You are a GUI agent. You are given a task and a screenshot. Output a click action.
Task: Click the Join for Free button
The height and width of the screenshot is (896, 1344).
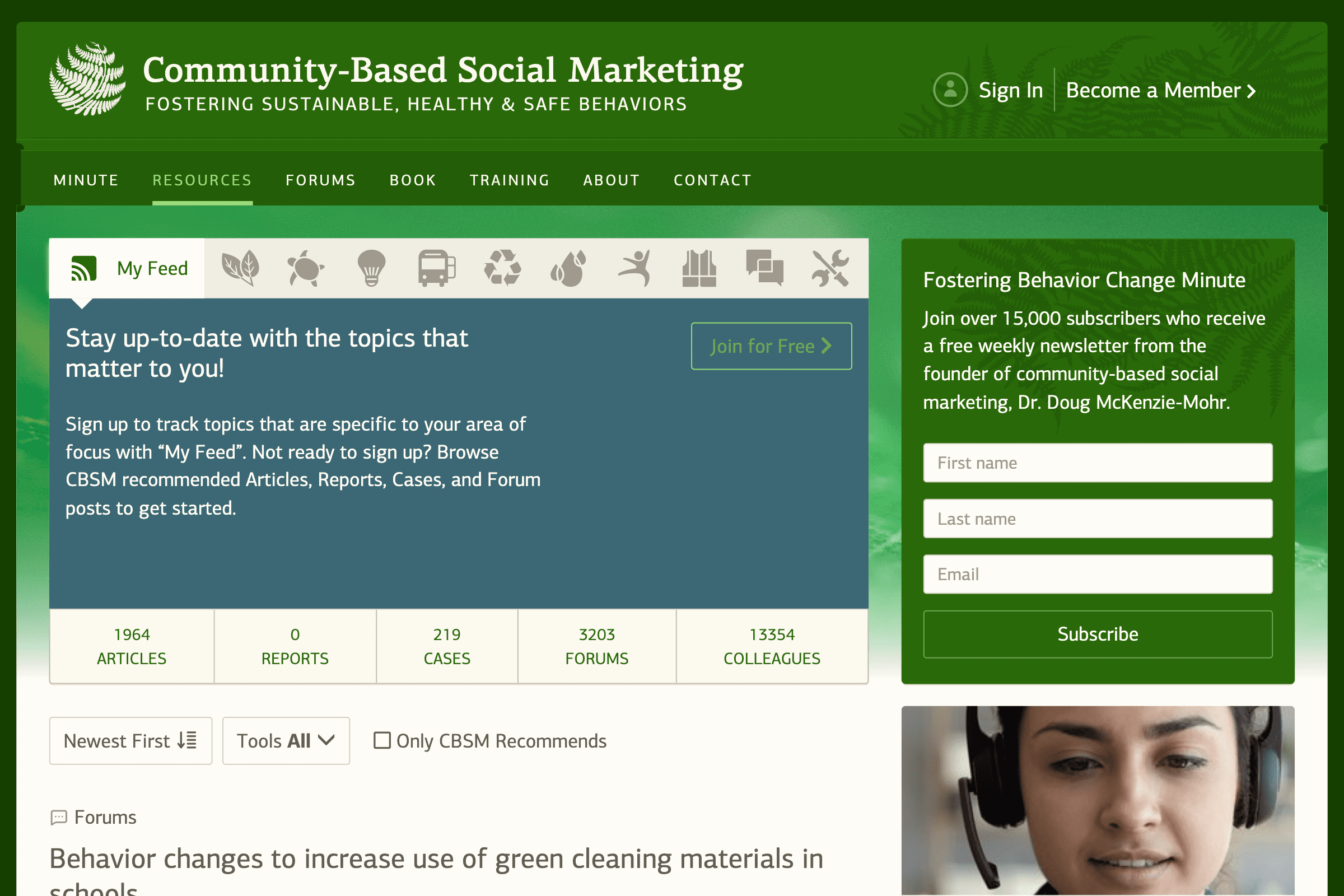tap(771, 346)
